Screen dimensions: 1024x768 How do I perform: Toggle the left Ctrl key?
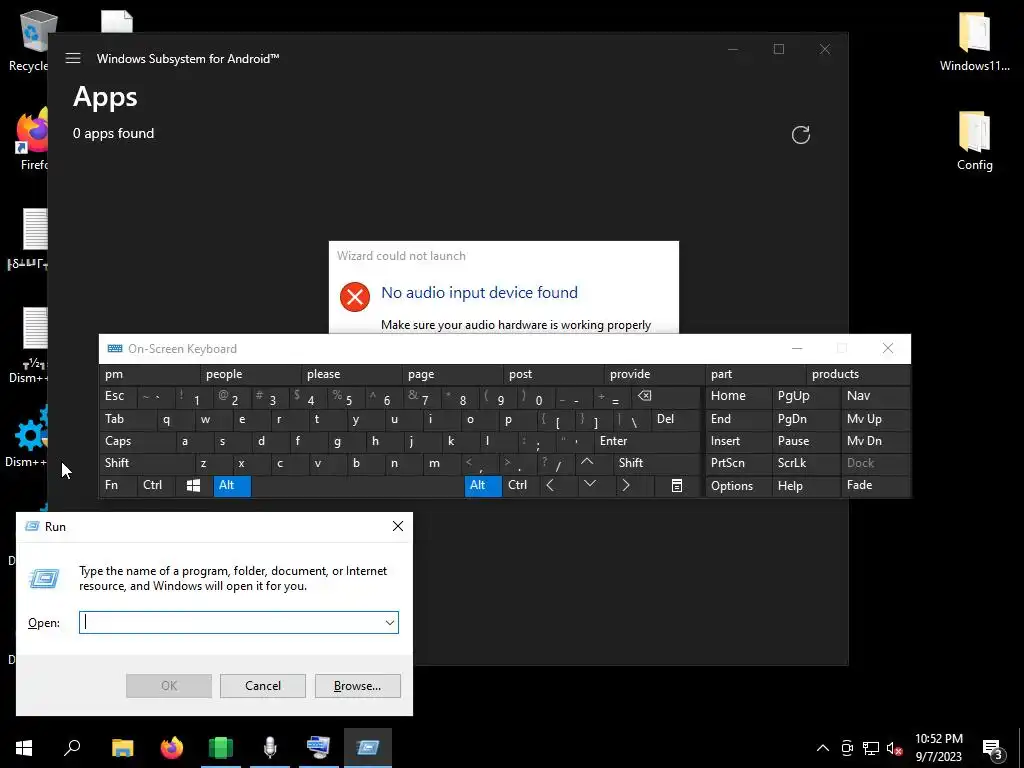tap(155, 485)
